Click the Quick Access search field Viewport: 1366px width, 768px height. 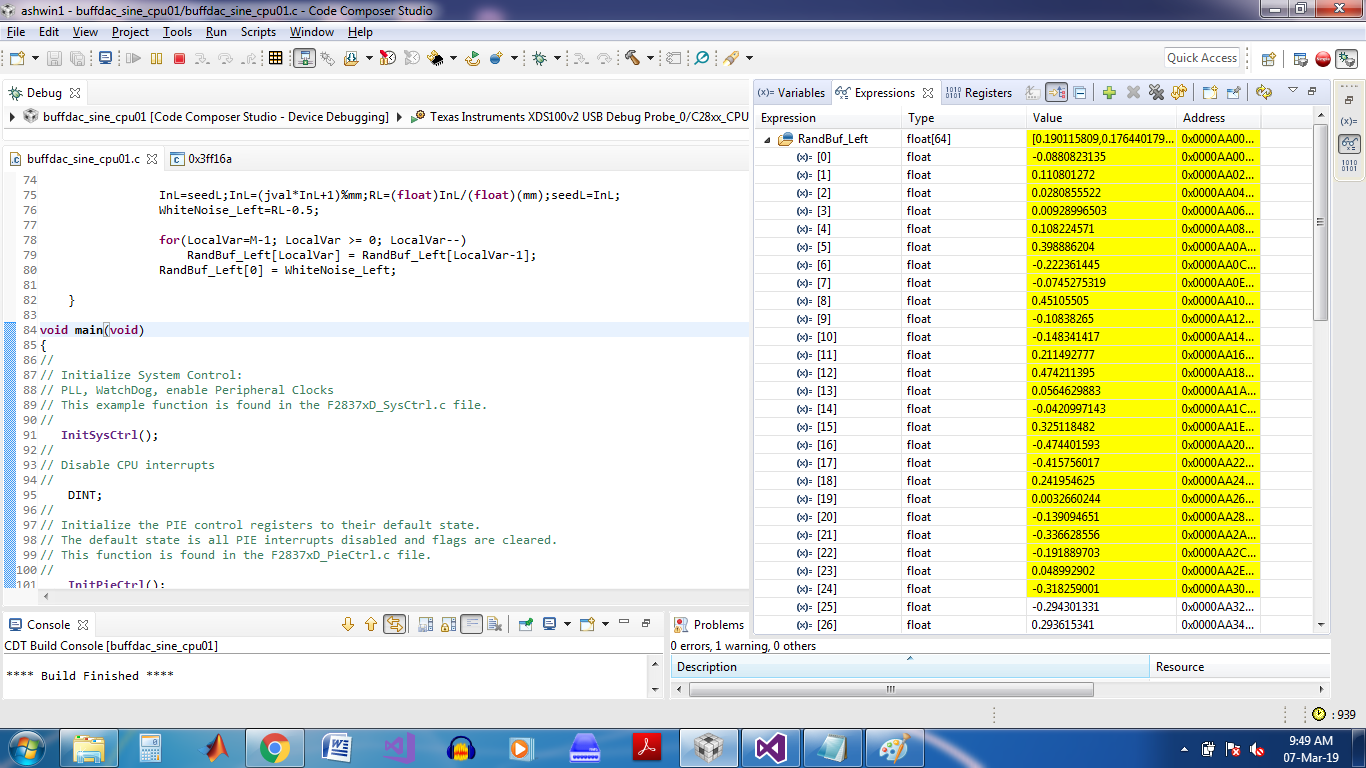(x=1202, y=58)
